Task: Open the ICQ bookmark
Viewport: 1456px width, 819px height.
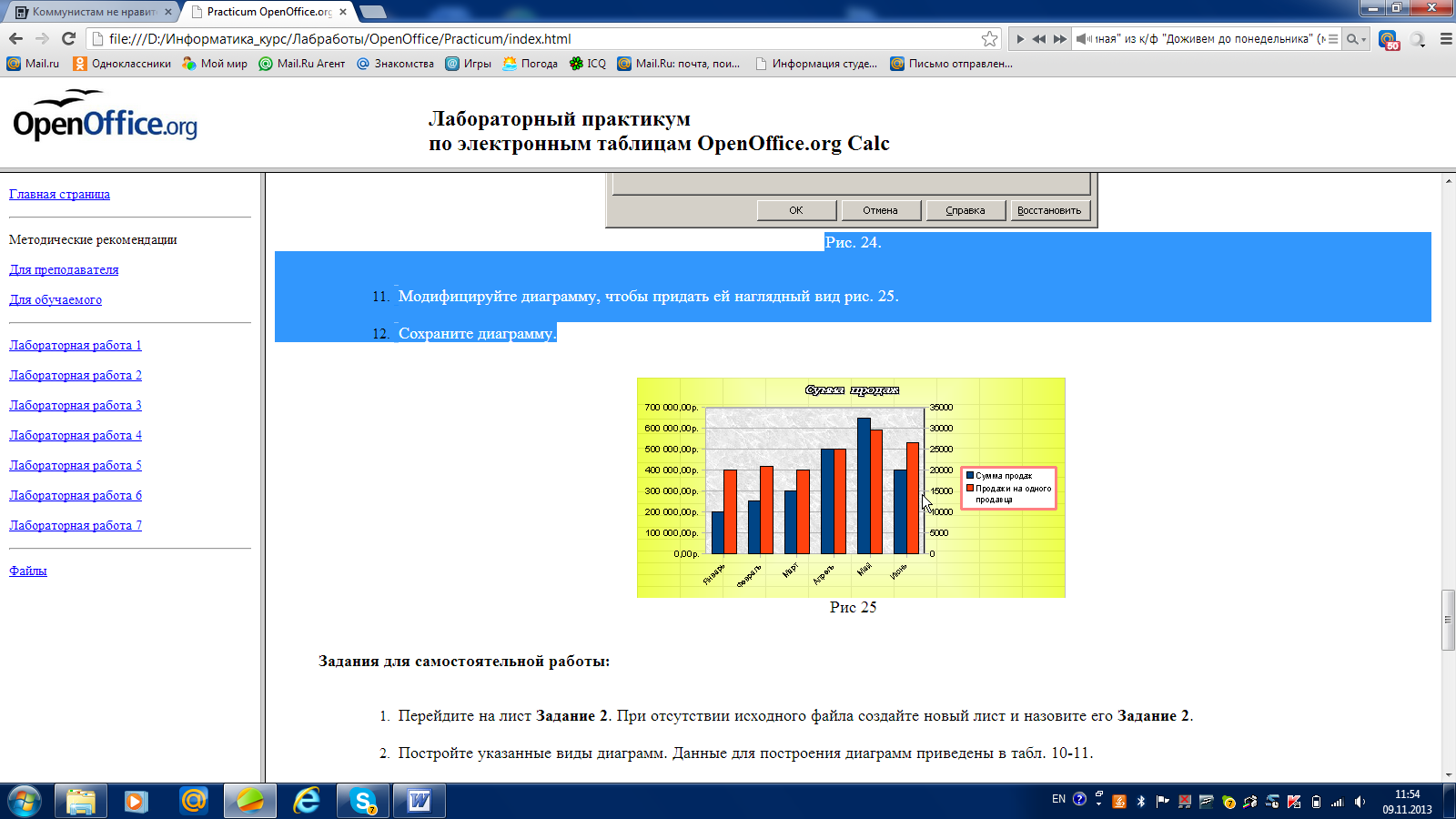Action: [x=587, y=64]
